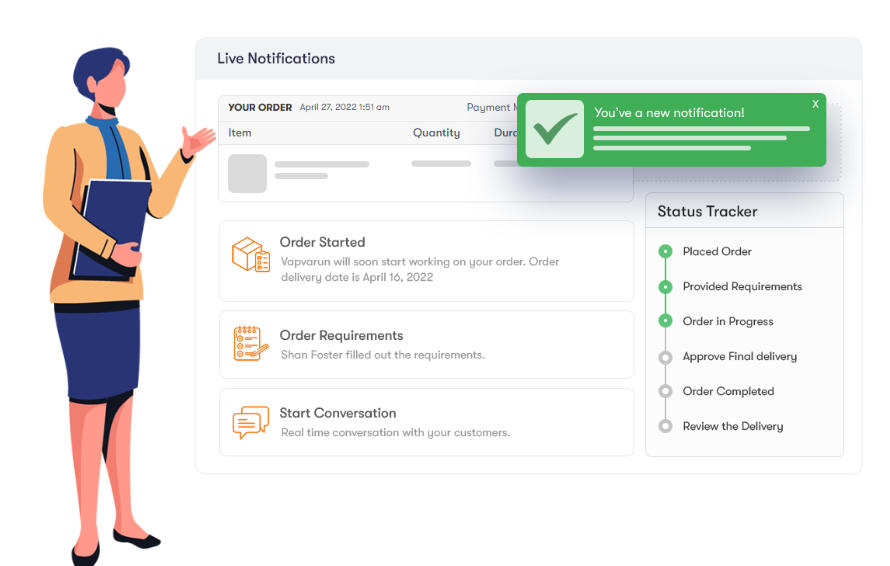890x566 pixels.
Task: Click the Order Started box icon
Action: tap(251, 254)
